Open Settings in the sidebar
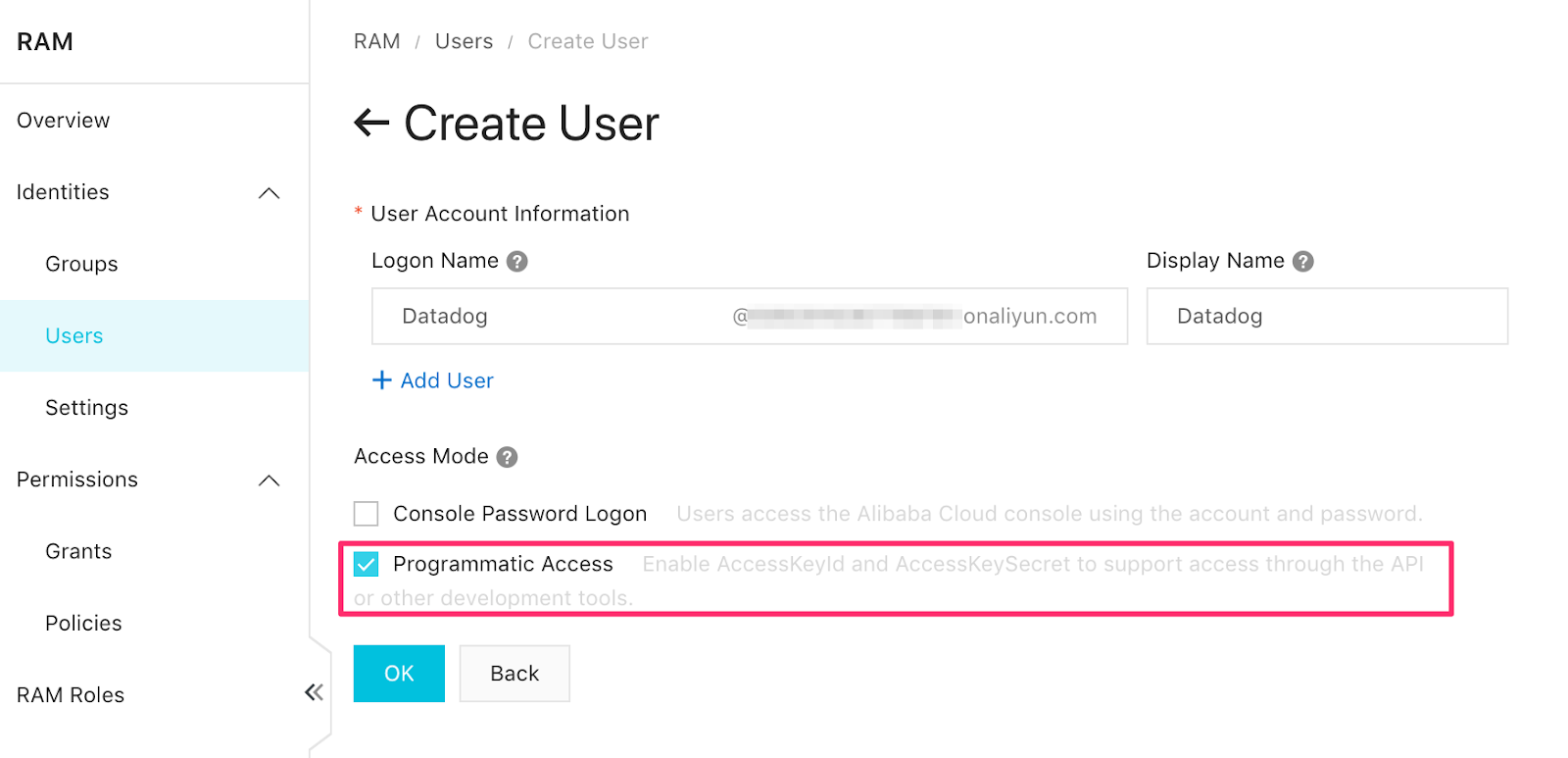This screenshot has height=758, width=1568. coord(86,407)
